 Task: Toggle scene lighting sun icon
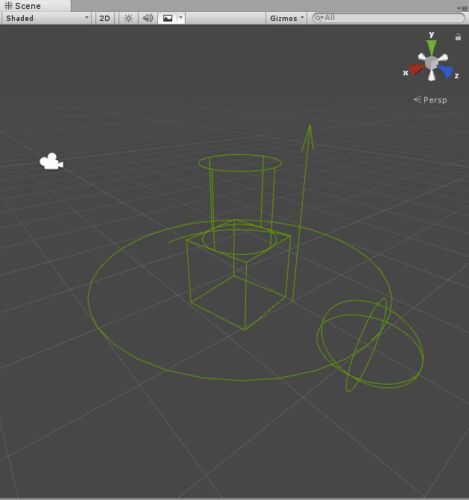pos(128,18)
